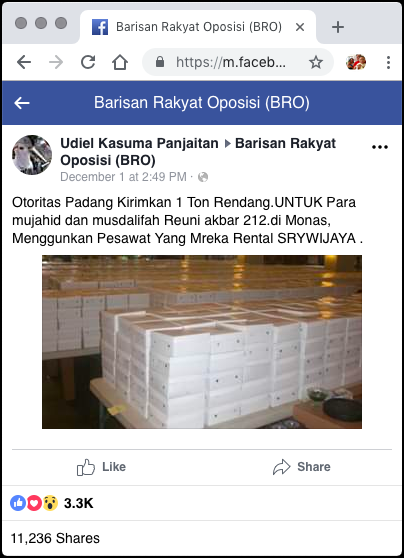Open a new browser tab
Image resolution: width=404 pixels, height=558 pixels.
[x=338, y=27]
